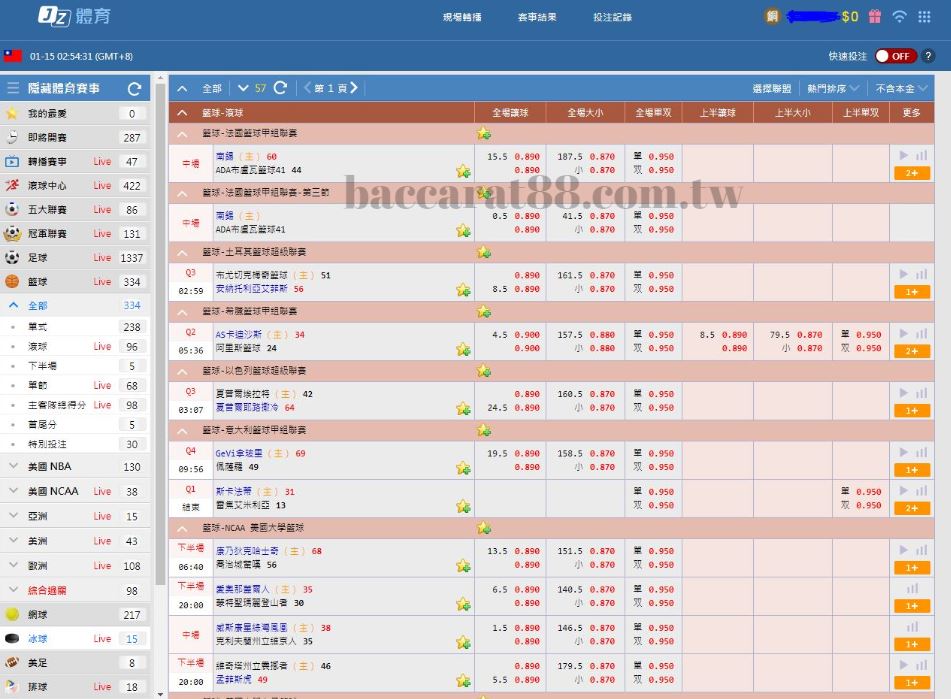Click the hamburger icon beside 隱藏體育賽事

tap(13, 88)
